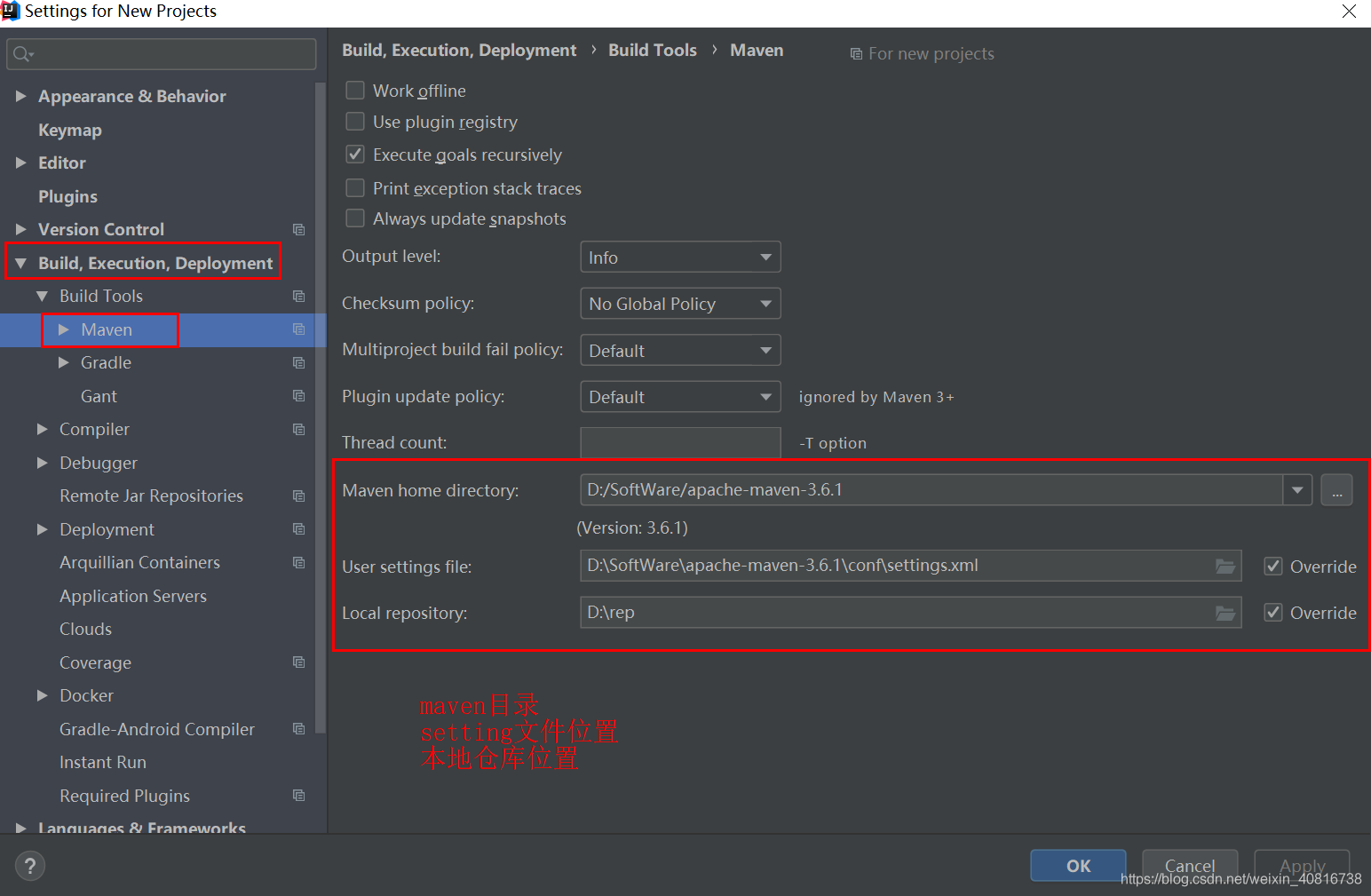
Task: Click the per-project icon beside Deployment
Action: pos(298,529)
